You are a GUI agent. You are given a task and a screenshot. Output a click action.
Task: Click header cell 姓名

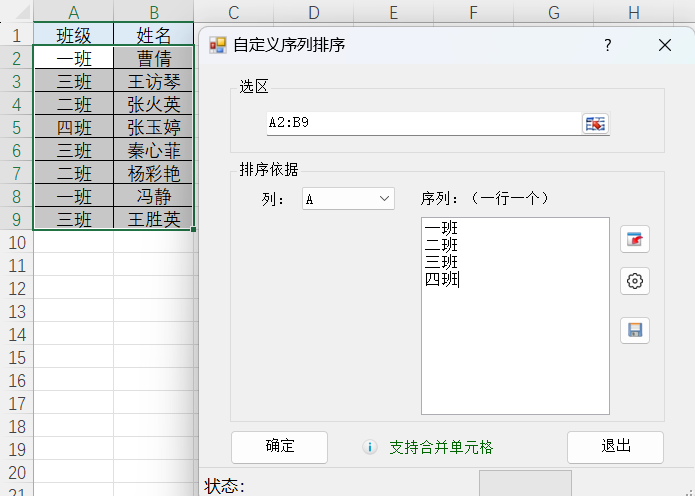point(154,35)
